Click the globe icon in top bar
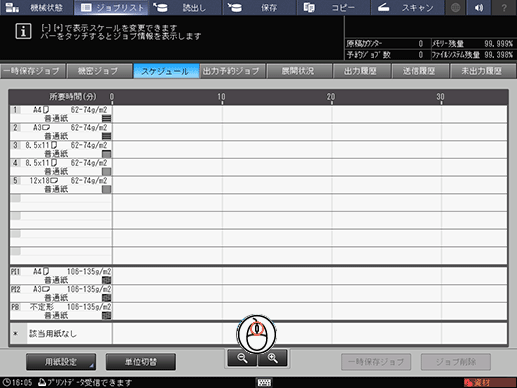The width and height of the screenshot is (517, 388). pyautogui.click(x=455, y=7)
